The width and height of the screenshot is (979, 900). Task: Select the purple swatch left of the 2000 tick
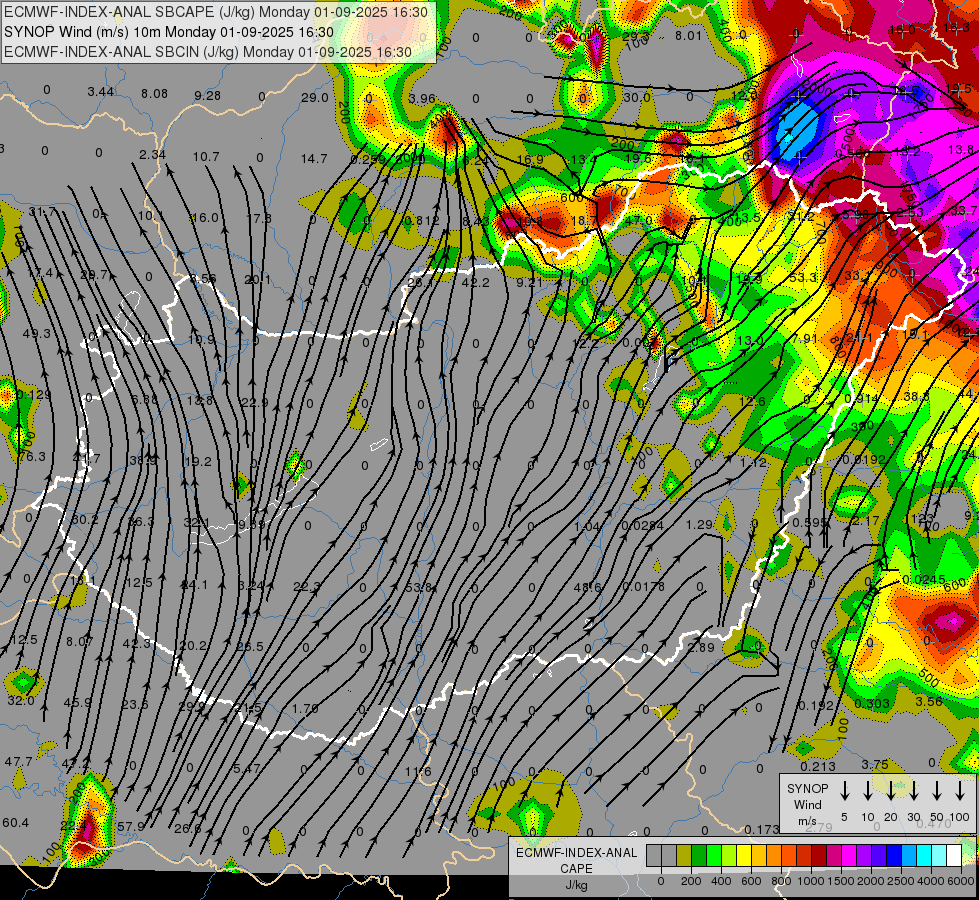coord(863,855)
